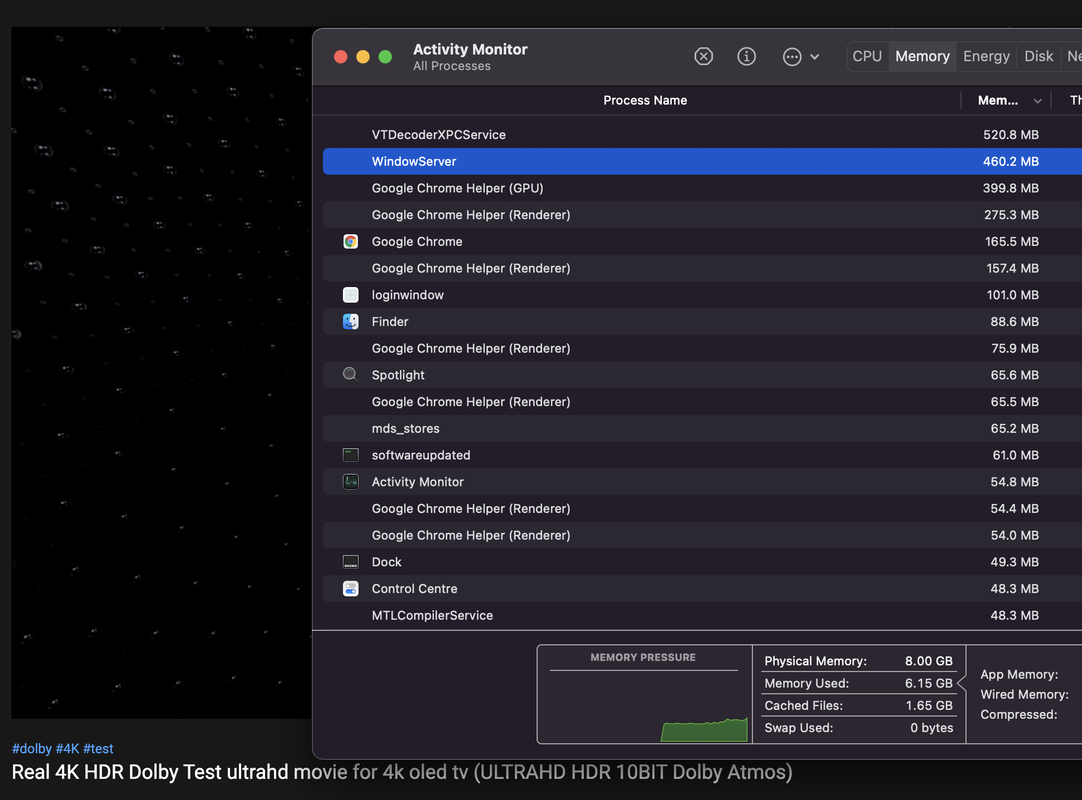Select the Dock process name
This screenshot has width=1082, height=800.
(x=386, y=562)
